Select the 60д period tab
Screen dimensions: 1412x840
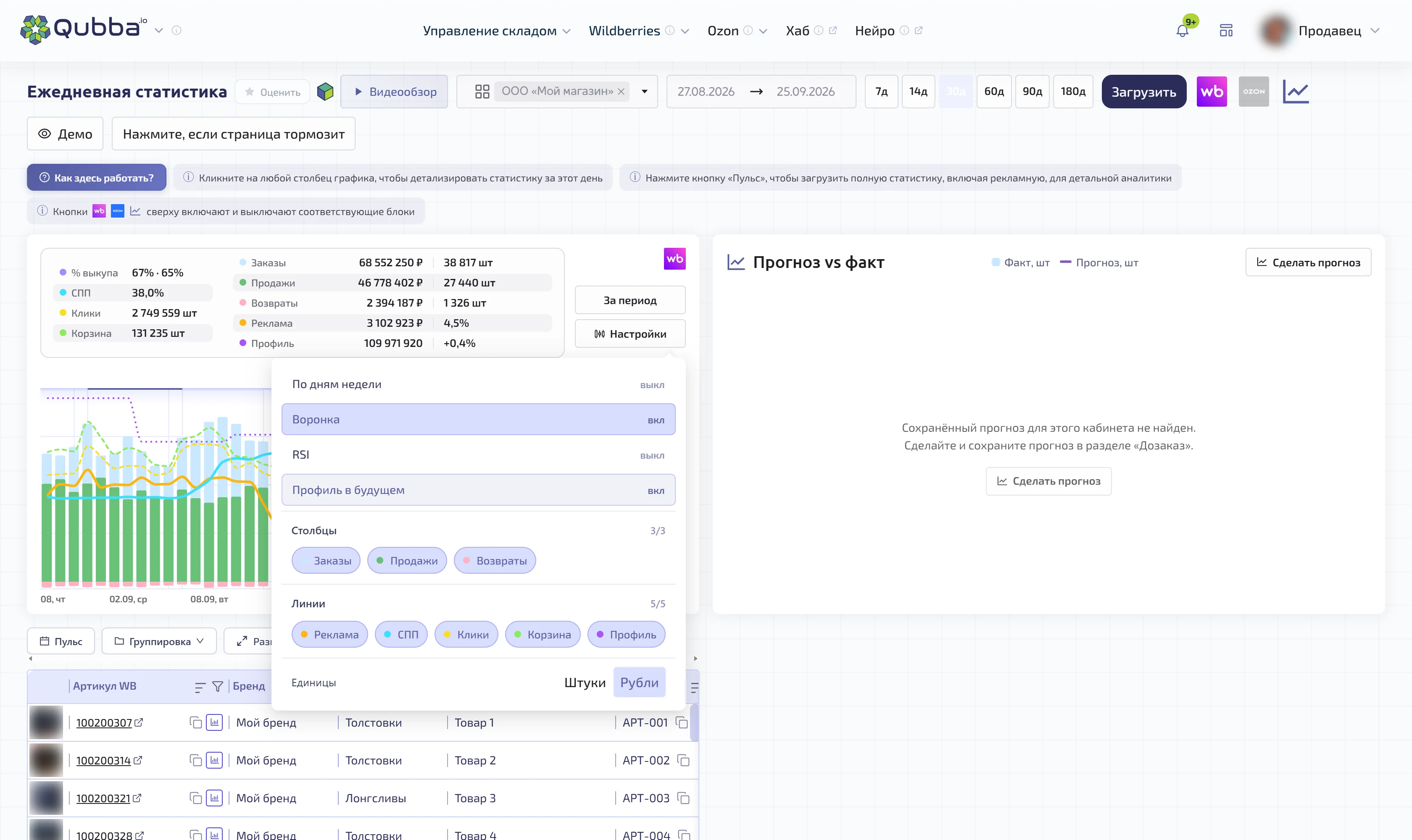point(994,91)
